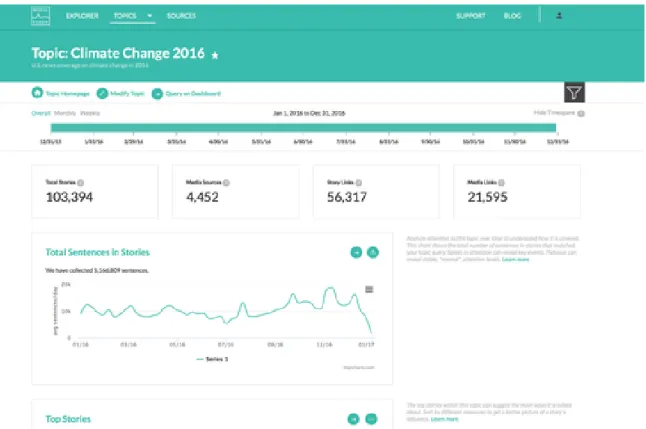The image size is (646, 429).
Task: Toggle Series 1 legend visibility
Action: (212, 359)
